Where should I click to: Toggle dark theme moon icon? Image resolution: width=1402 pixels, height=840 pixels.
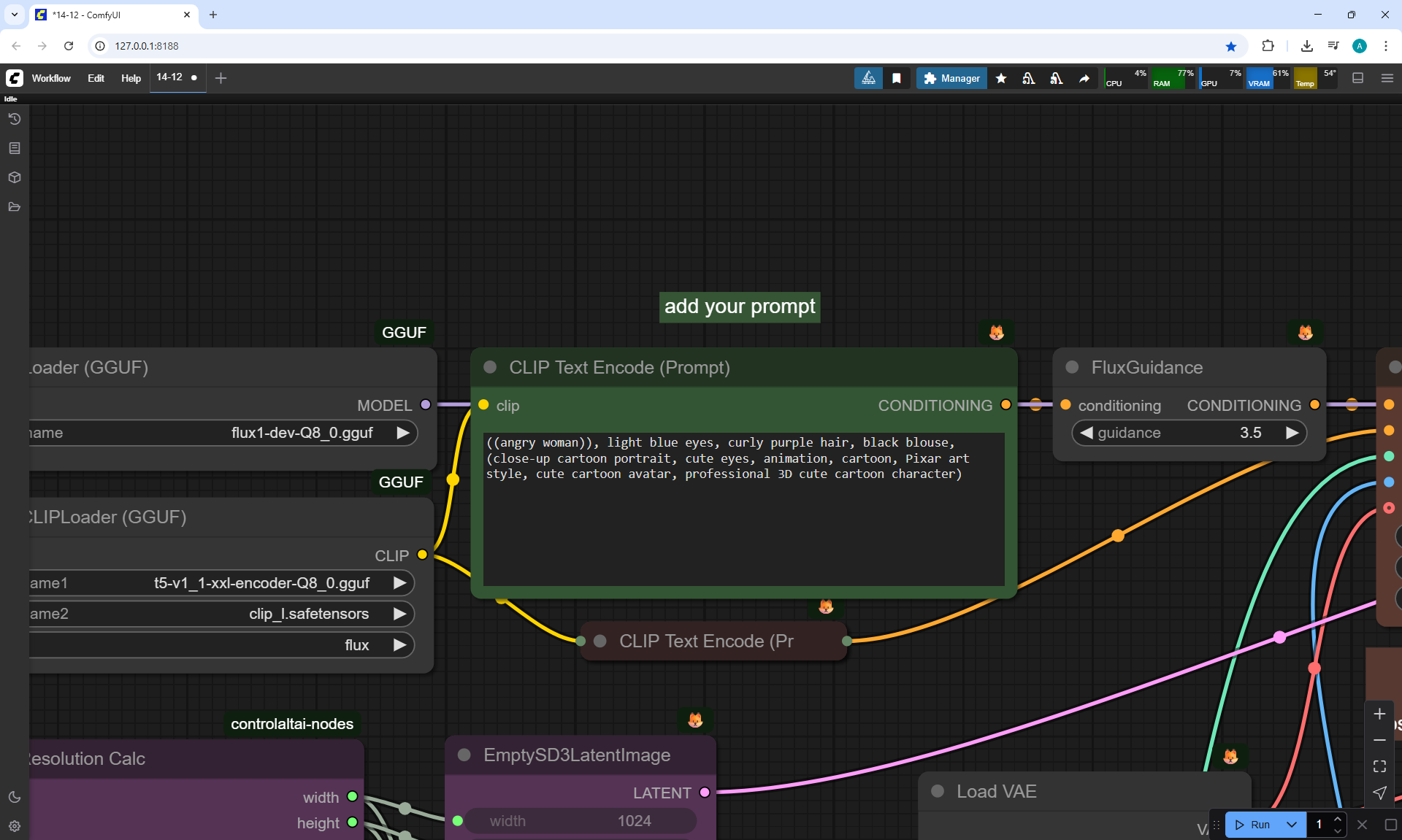click(14, 797)
